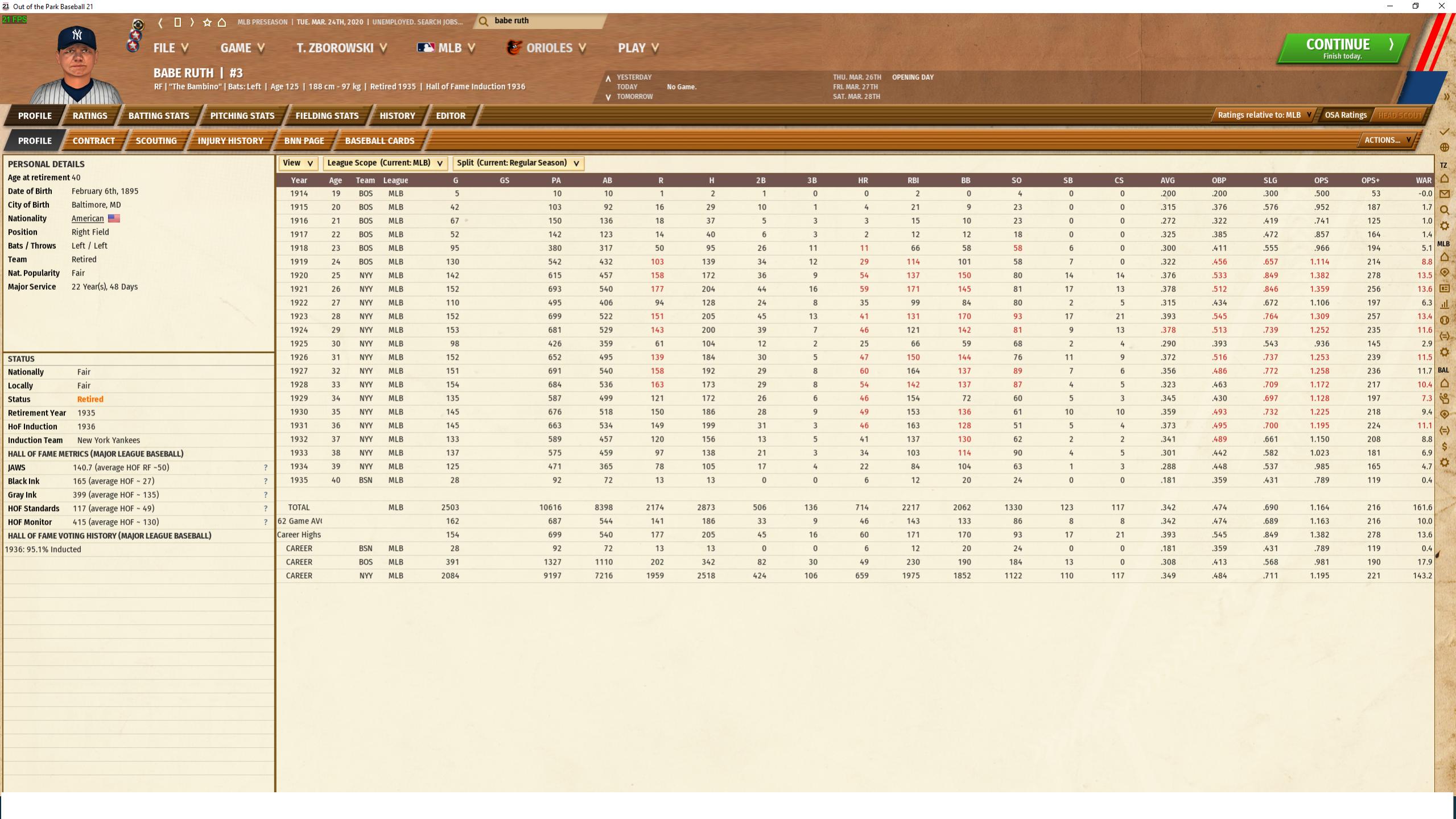The image size is (1456, 819).
Task: Open MLB statistics bar chart icon
Action: (x=1444, y=304)
